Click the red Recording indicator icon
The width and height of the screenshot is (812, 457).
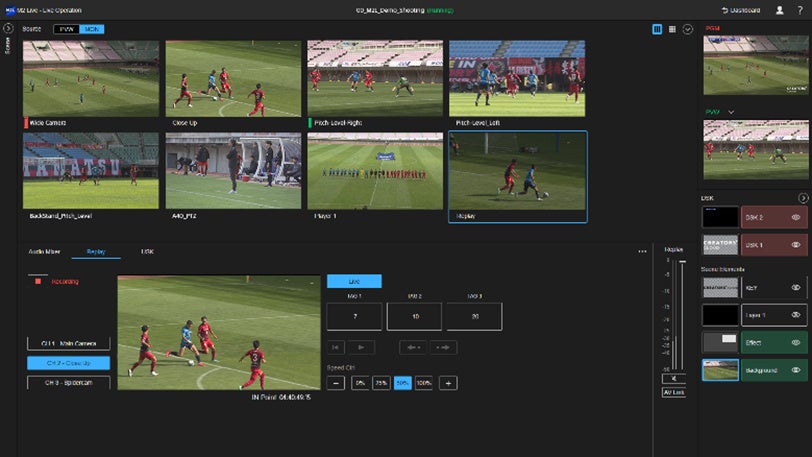coord(38,281)
